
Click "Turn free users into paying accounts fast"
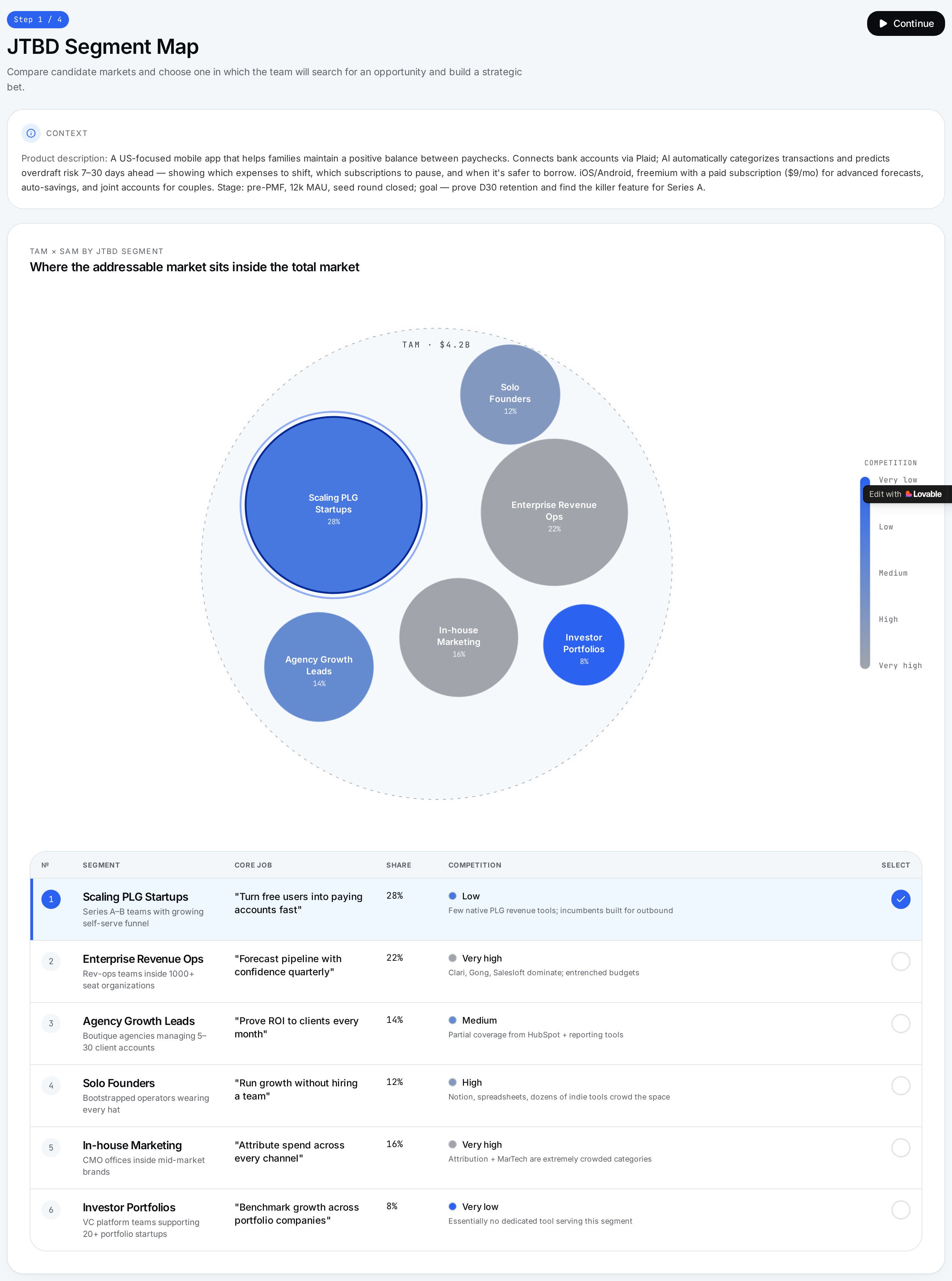pos(298,903)
